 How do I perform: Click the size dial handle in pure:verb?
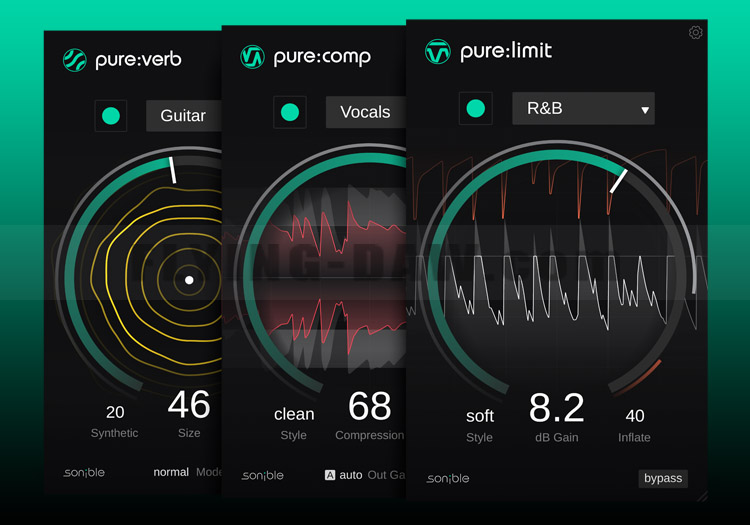[172, 170]
